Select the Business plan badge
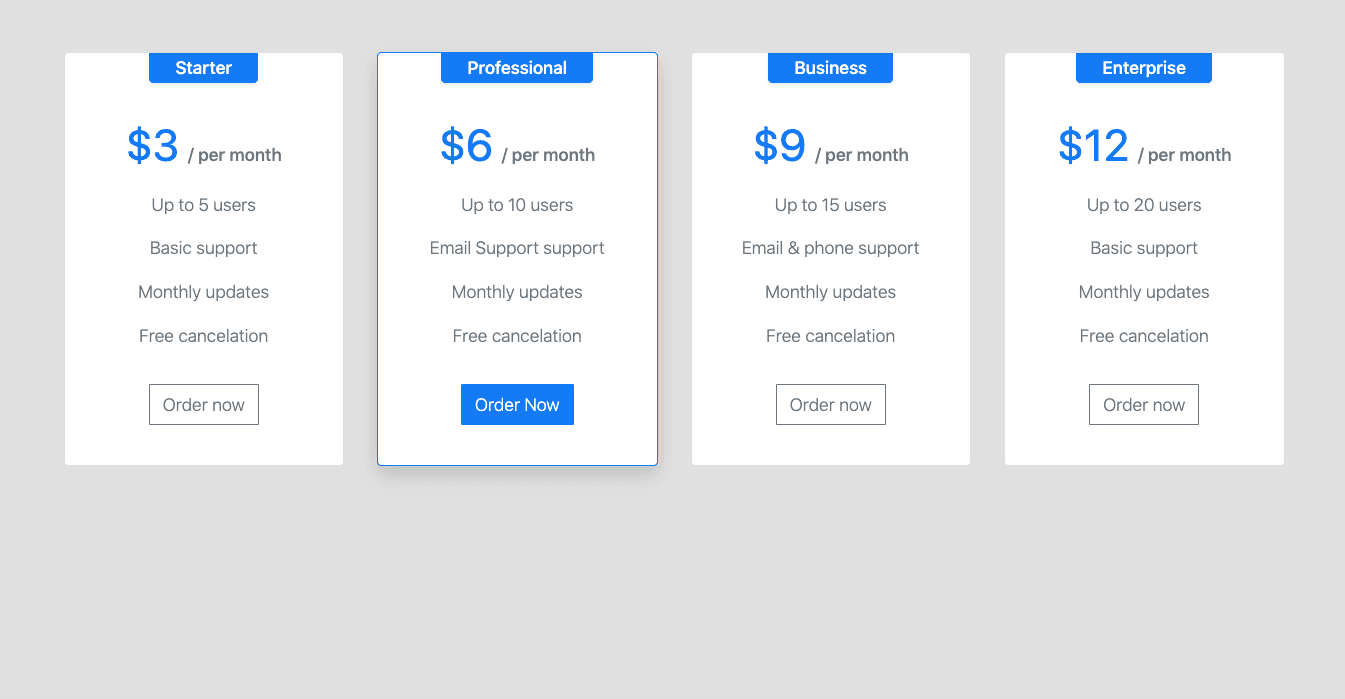This screenshot has width=1345, height=699. coord(830,67)
